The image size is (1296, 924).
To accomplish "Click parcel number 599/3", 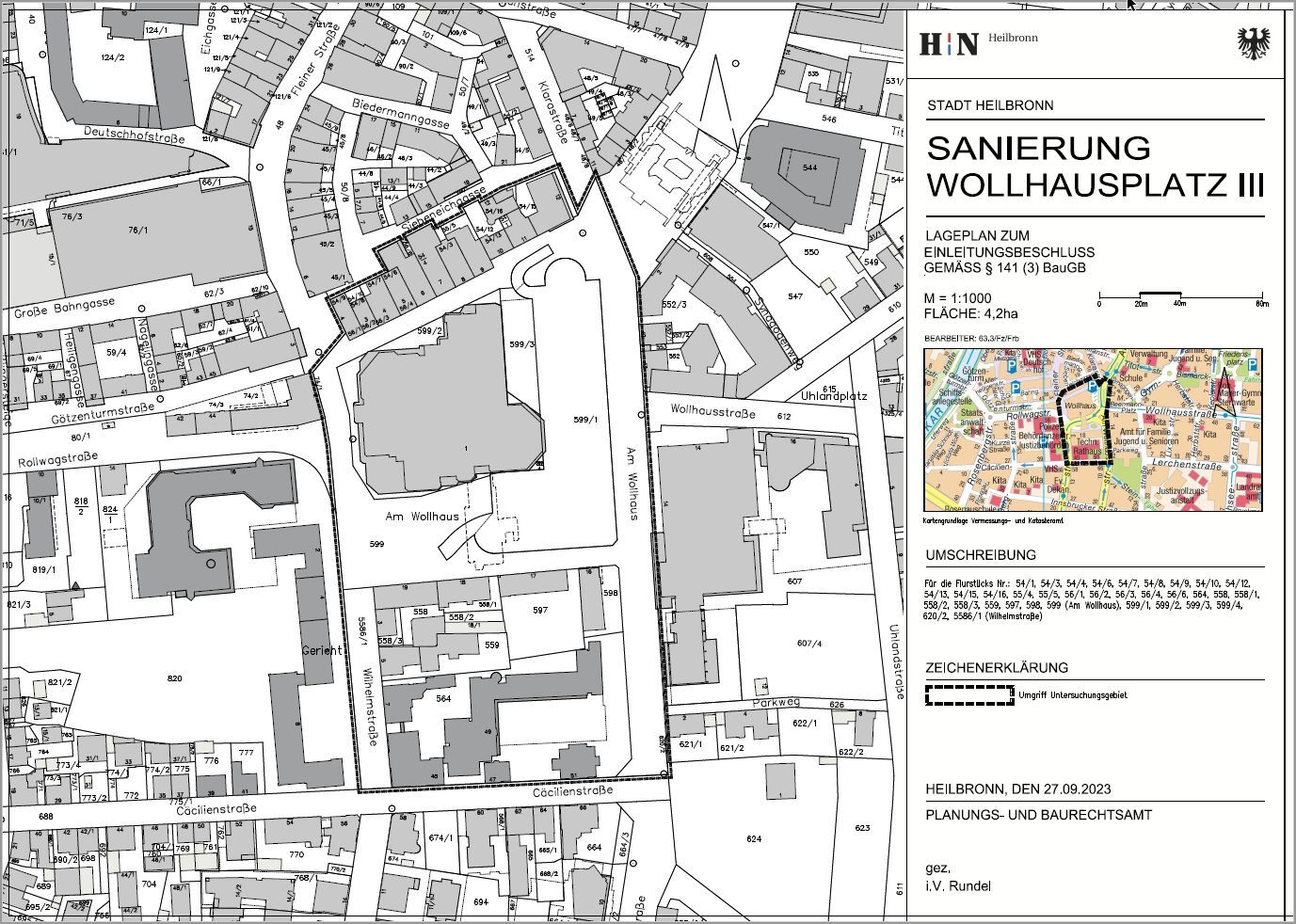I will point(520,344).
